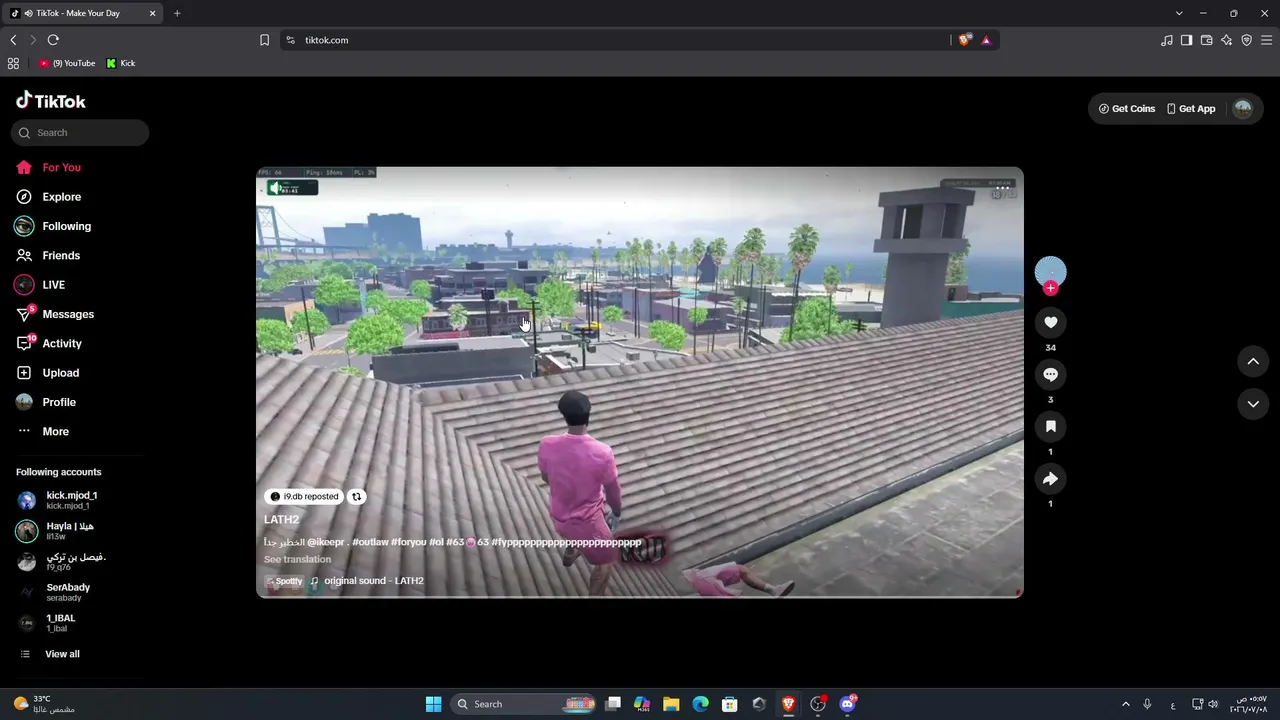Image resolution: width=1280 pixels, height=720 pixels.
Task: Click the repost icon beside i9.db reposted
Action: 356,497
